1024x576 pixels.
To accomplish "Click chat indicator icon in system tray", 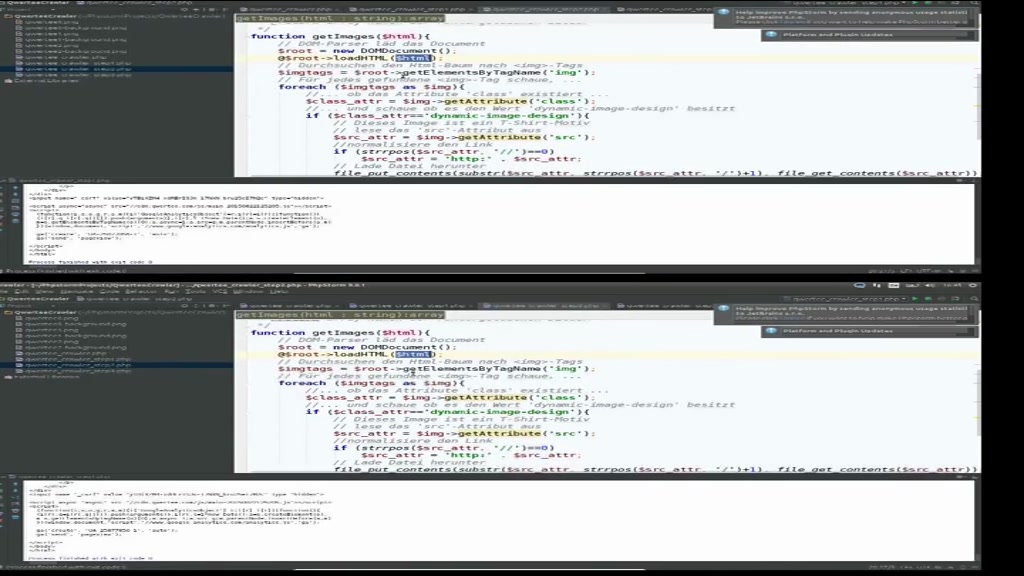I will 859,285.
